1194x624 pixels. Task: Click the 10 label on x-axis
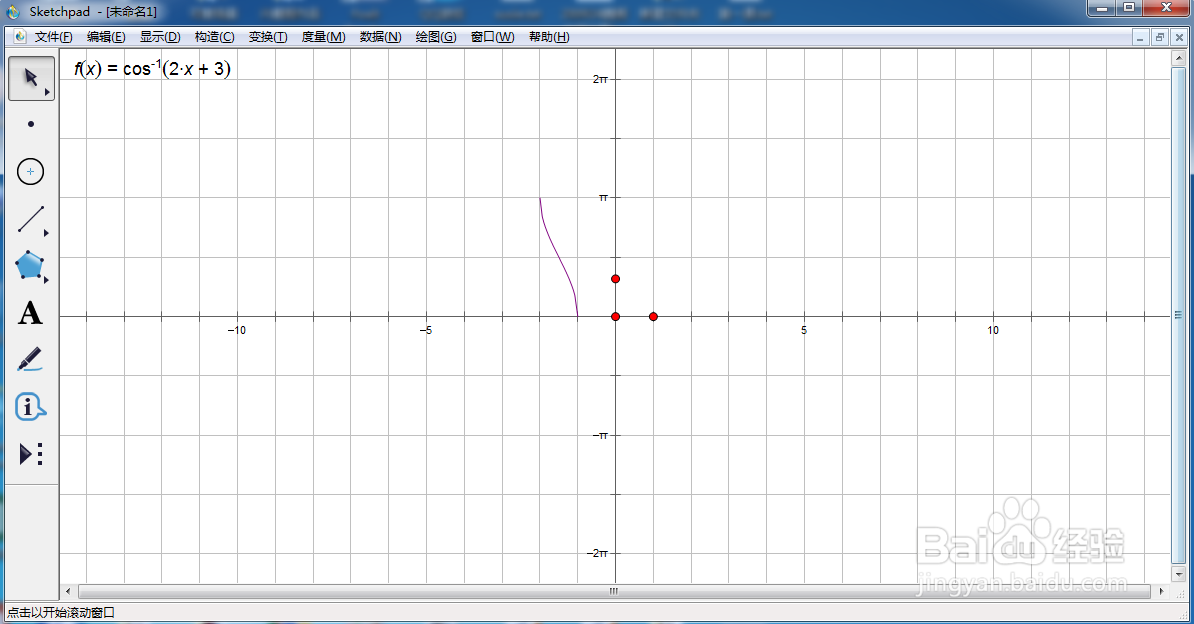point(993,330)
